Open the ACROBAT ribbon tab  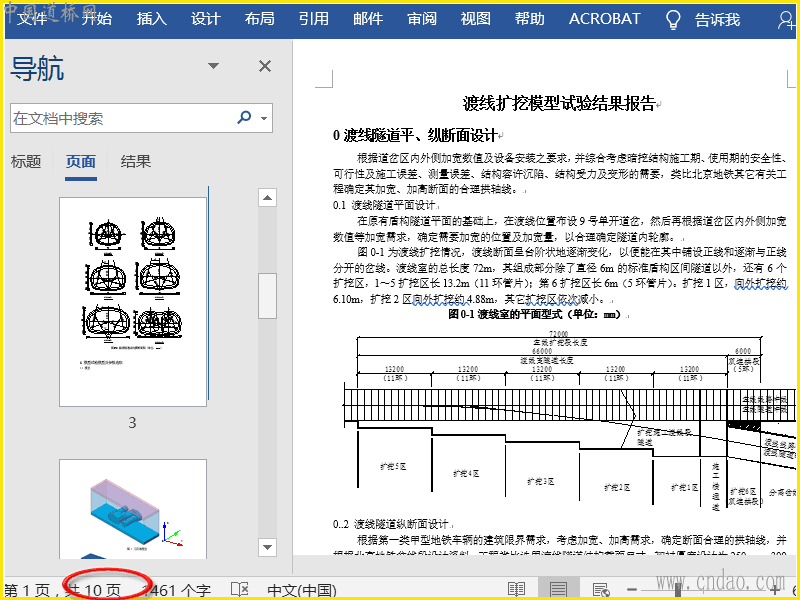pyautogui.click(x=605, y=19)
